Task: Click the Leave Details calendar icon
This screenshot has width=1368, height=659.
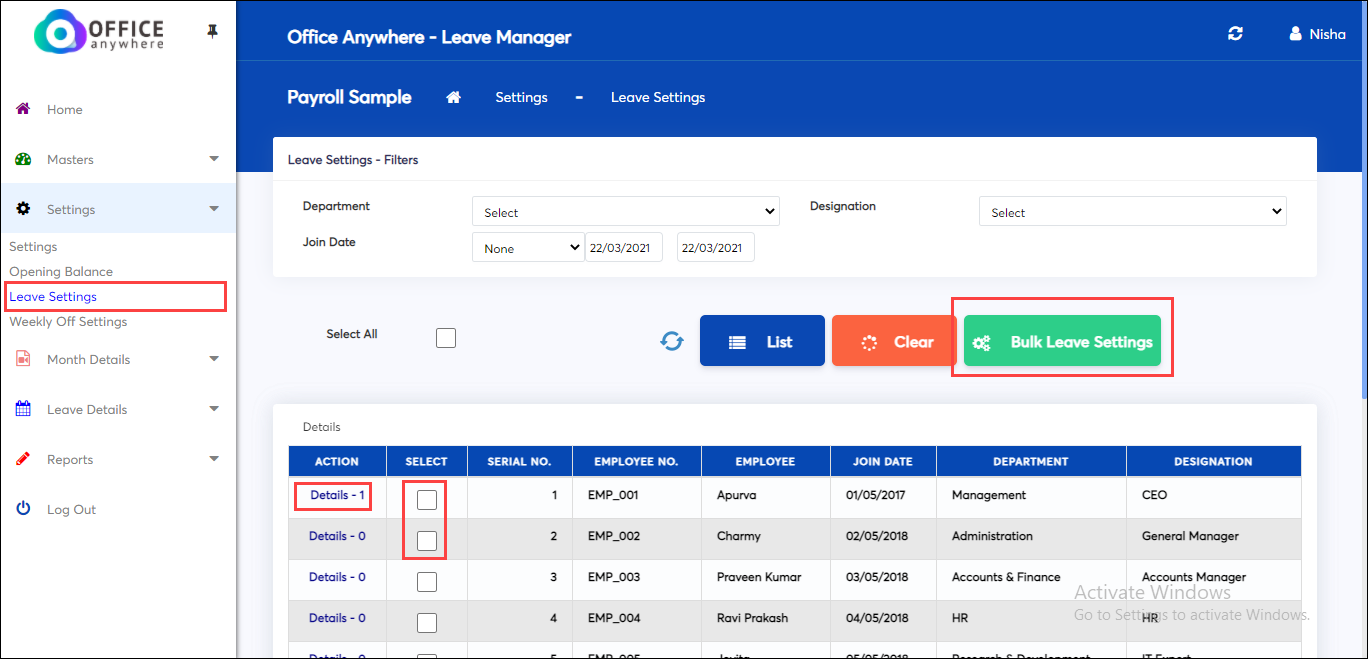Action: (23, 409)
